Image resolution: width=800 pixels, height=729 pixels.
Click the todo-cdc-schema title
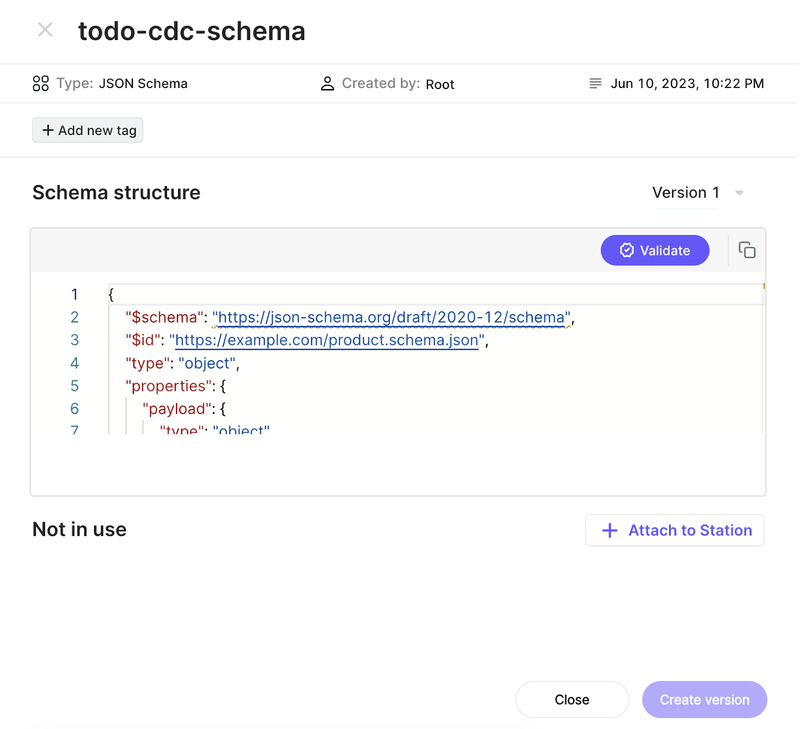click(192, 31)
